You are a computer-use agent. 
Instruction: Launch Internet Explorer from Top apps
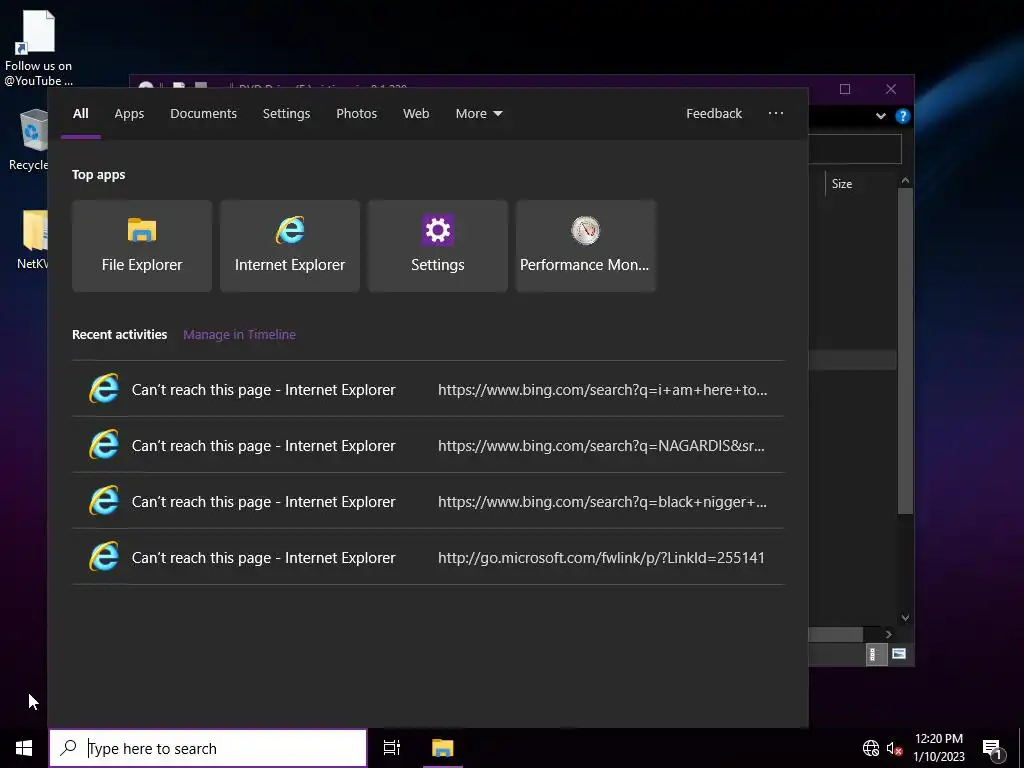coord(290,246)
